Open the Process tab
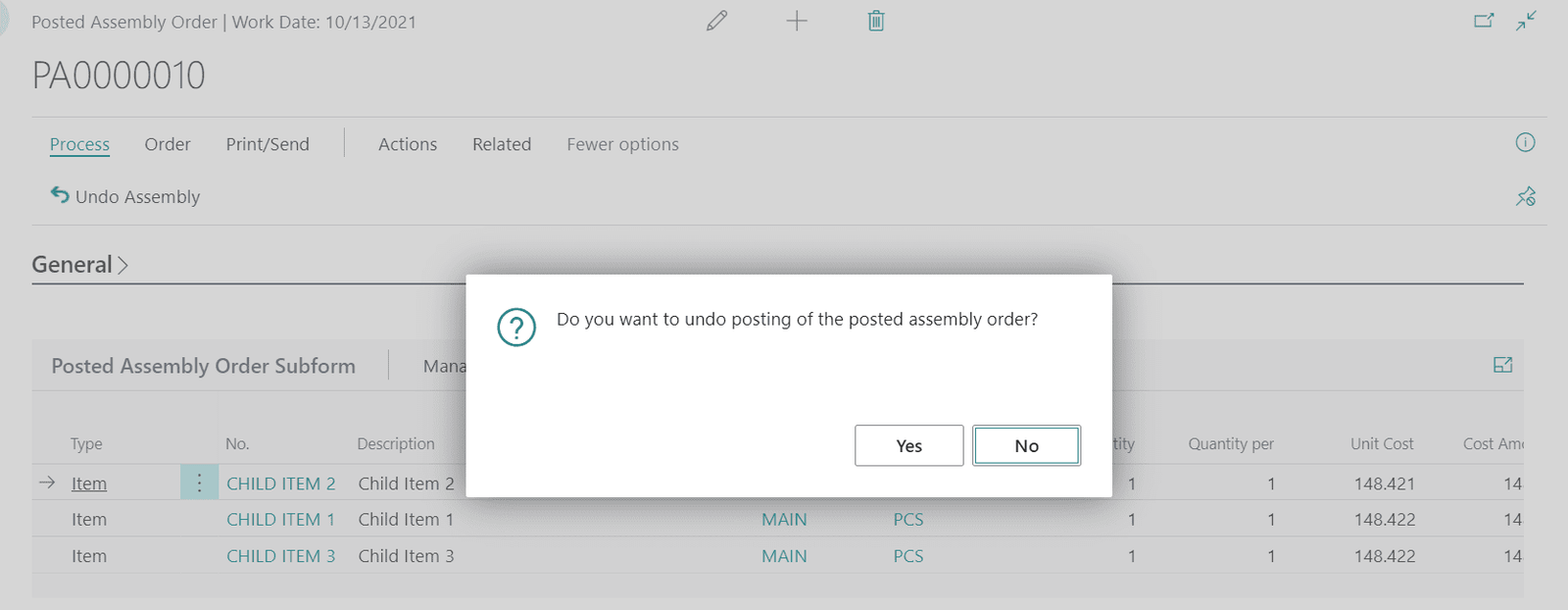The height and width of the screenshot is (610, 1568). click(79, 144)
